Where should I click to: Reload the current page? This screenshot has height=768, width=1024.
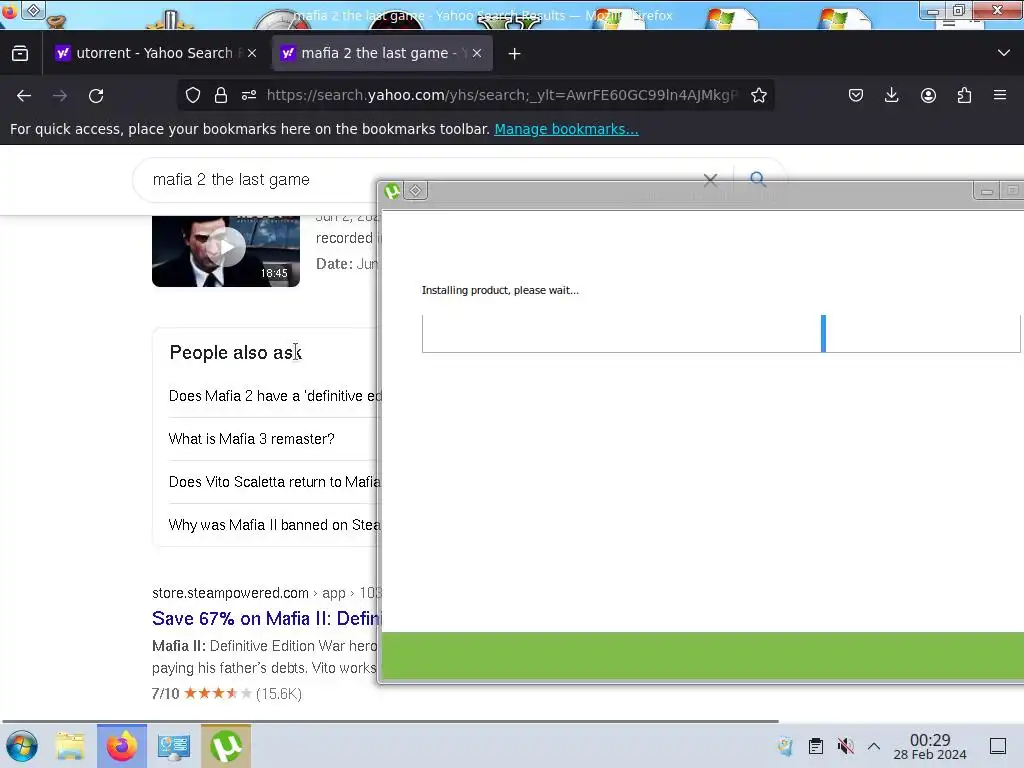tap(96, 96)
